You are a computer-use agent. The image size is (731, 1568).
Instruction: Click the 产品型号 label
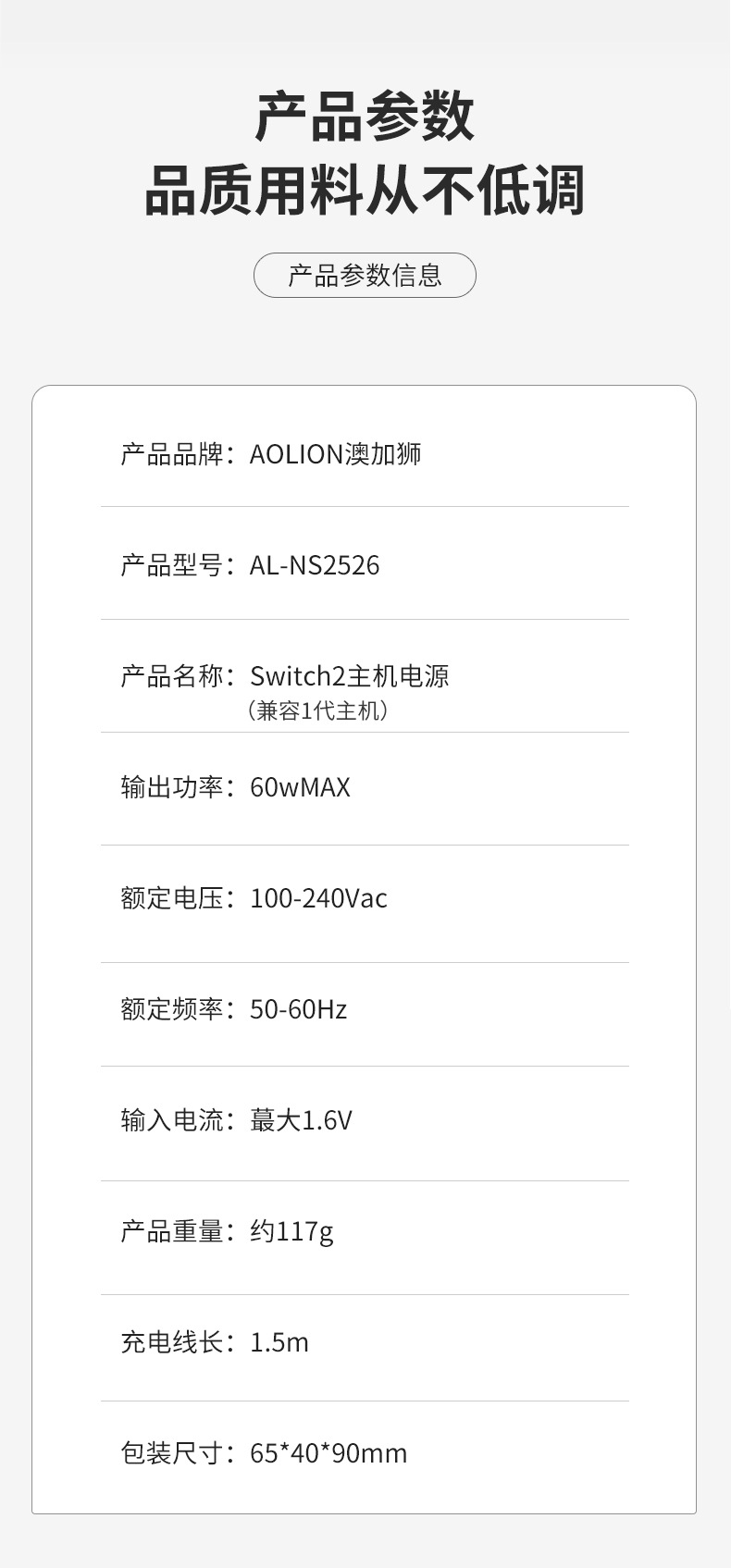172,565
